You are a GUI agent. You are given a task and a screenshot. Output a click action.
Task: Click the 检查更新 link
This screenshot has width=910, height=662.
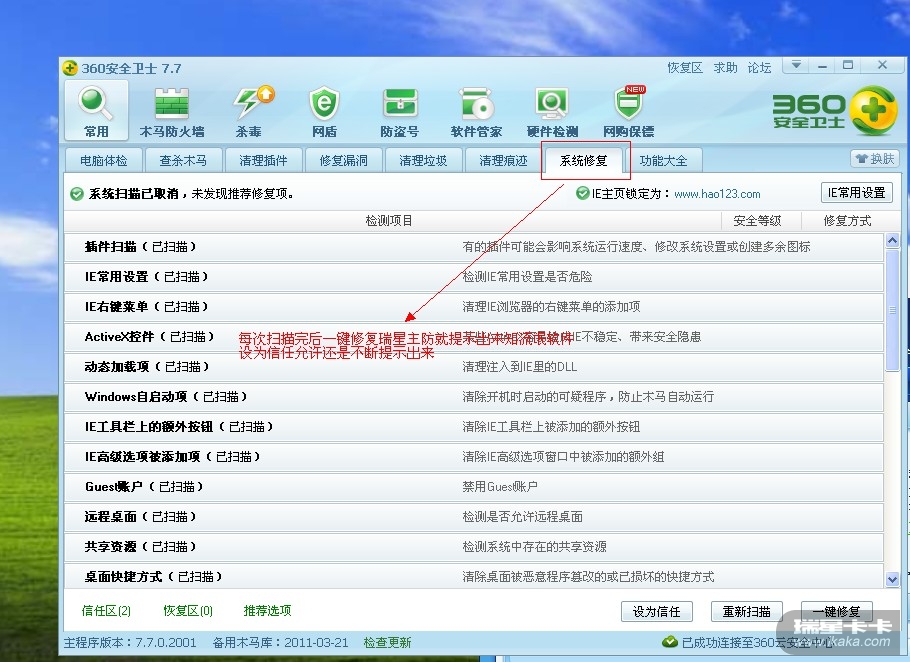(x=387, y=642)
